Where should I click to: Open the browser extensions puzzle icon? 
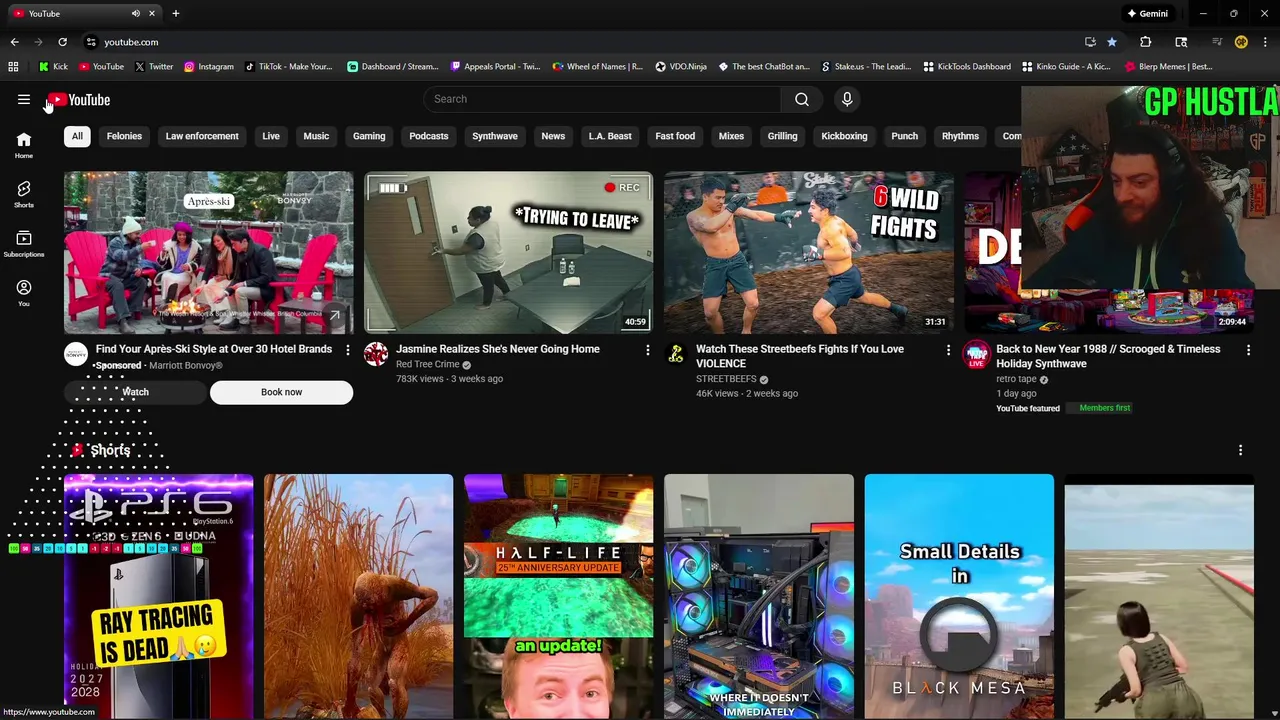[1146, 42]
